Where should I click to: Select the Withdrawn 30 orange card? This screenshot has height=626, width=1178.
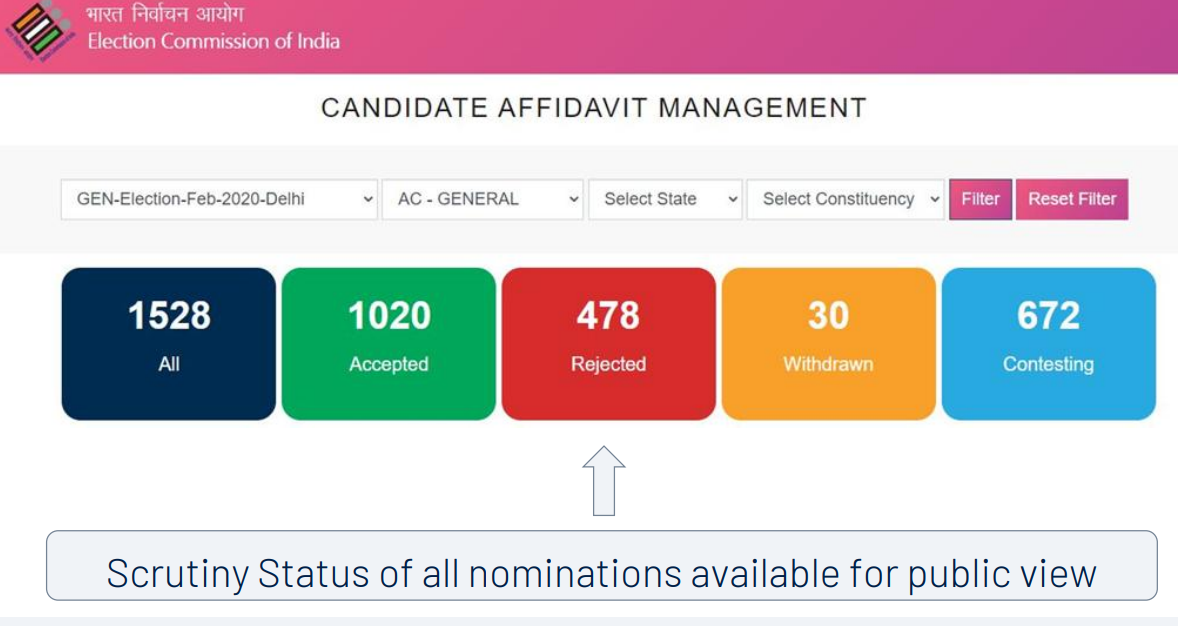(x=829, y=344)
